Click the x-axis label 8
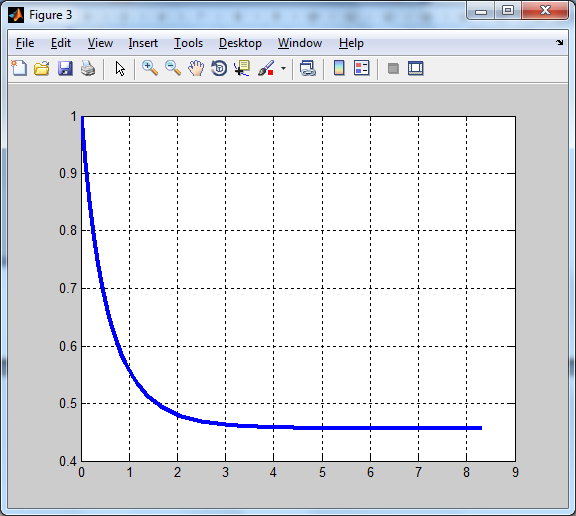 coord(466,472)
